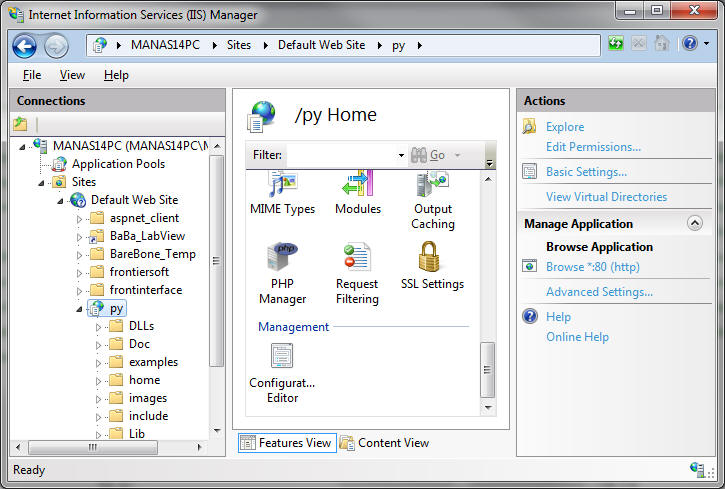The height and width of the screenshot is (489, 725).
Task: Select the include folder in tree
Action: (148, 416)
